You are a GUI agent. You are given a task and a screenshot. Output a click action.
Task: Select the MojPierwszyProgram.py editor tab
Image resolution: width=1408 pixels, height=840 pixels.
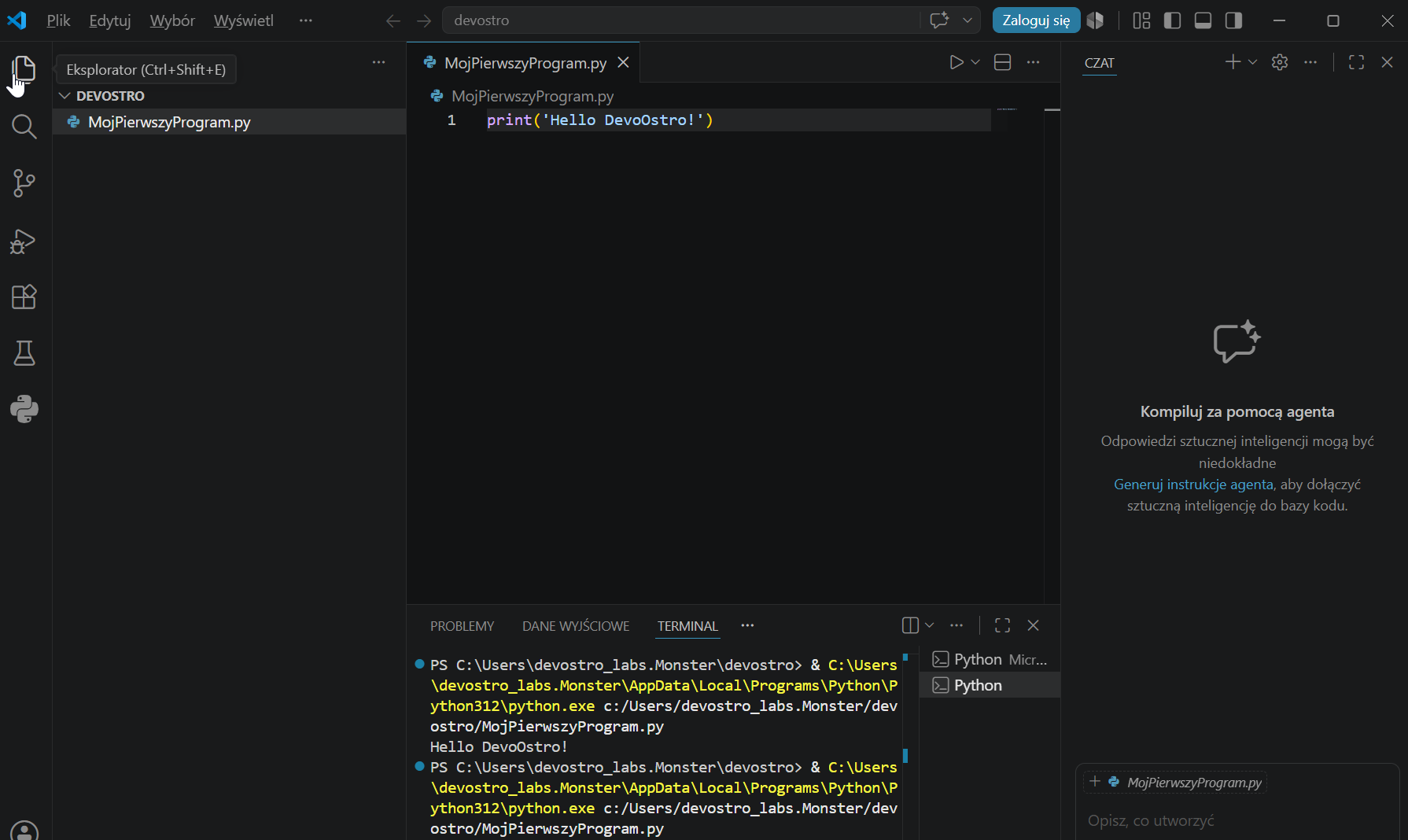(x=525, y=63)
